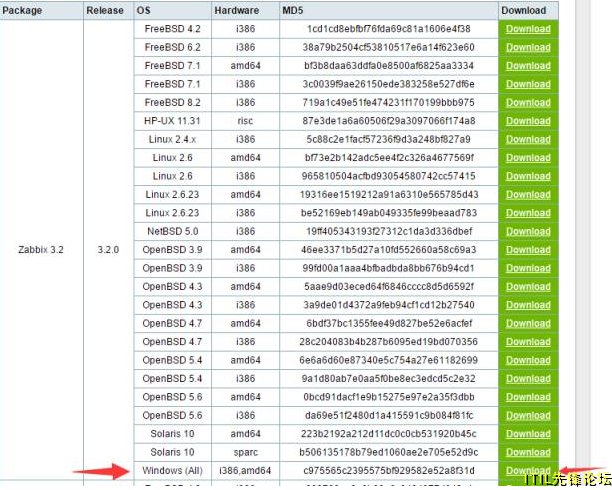This screenshot has width=612, height=490.
Task: Select the FreeBSD 4.2 OS cell
Action: [x=173, y=29]
